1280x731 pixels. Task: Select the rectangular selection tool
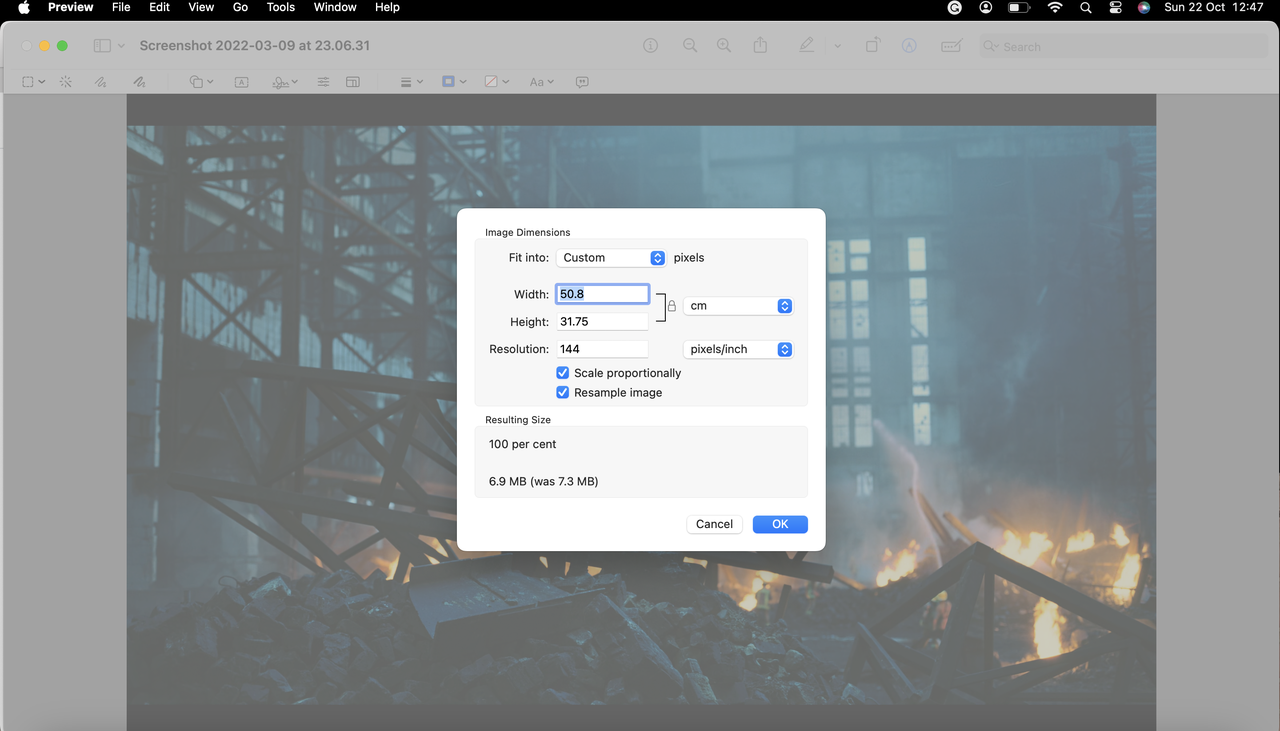pos(28,81)
